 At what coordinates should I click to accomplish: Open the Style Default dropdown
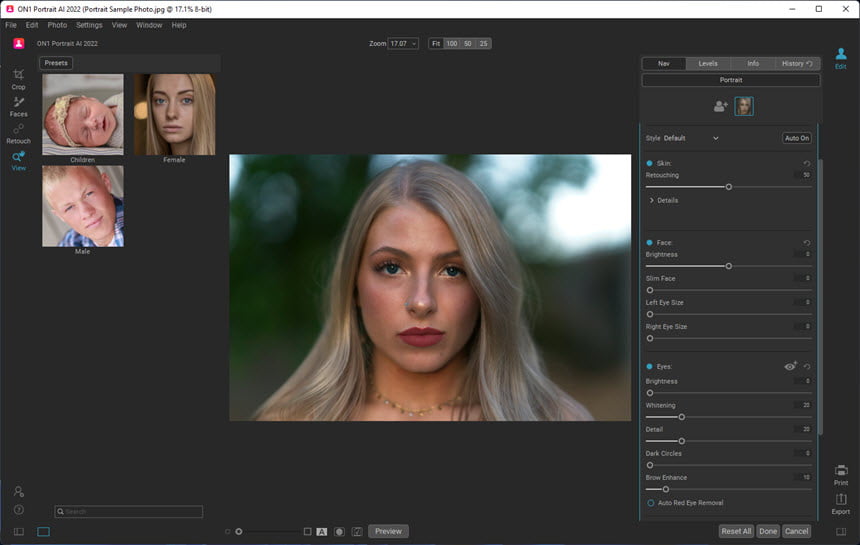tap(691, 138)
